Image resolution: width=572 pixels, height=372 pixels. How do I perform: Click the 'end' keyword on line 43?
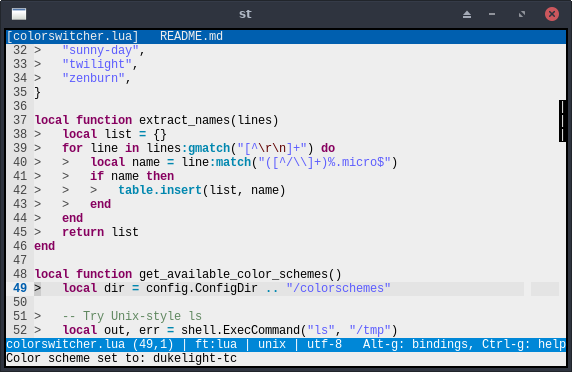tap(101, 204)
